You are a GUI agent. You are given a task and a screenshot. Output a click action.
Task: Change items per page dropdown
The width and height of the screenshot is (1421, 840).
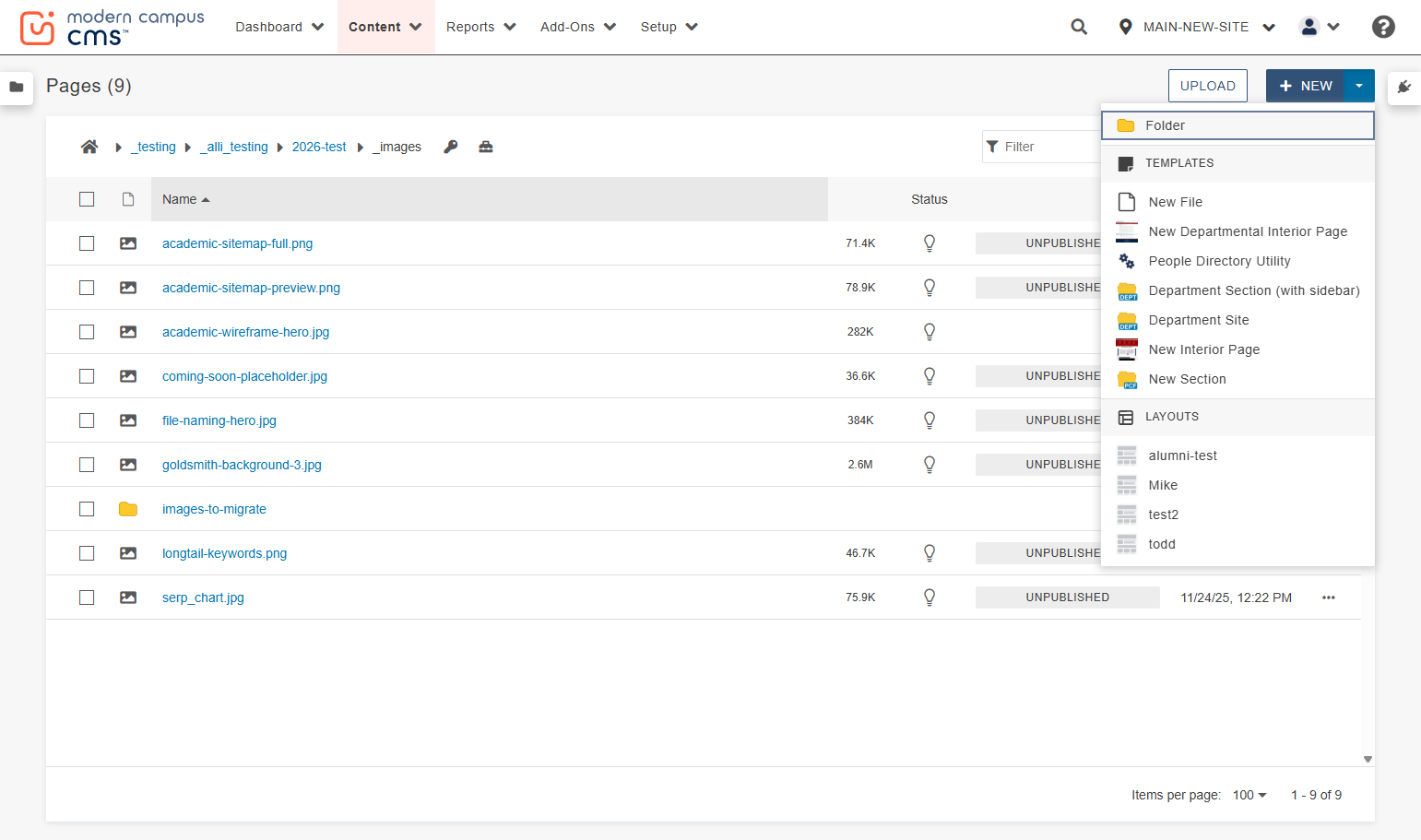click(x=1249, y=795)
